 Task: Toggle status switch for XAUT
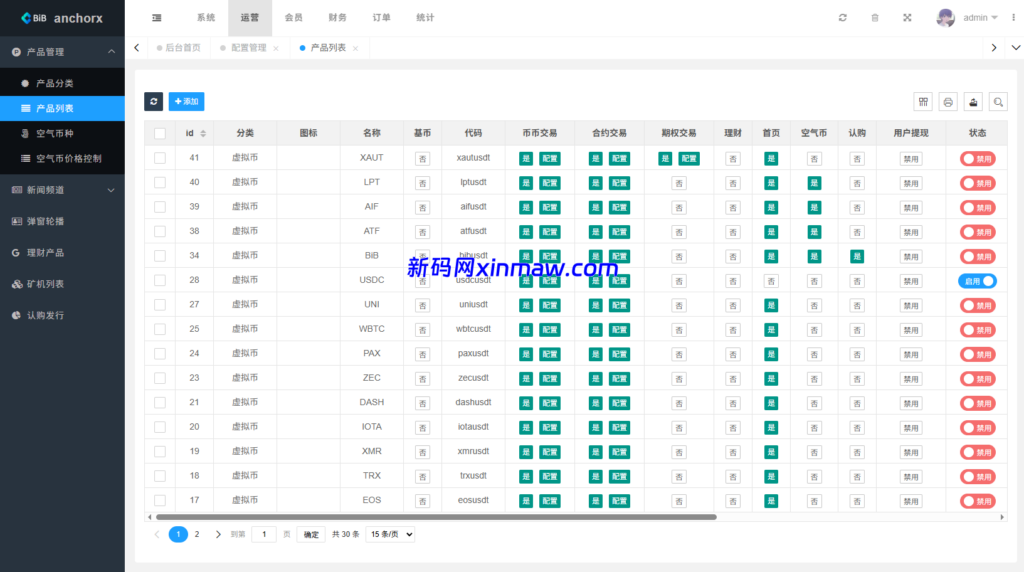pos(978,159)
